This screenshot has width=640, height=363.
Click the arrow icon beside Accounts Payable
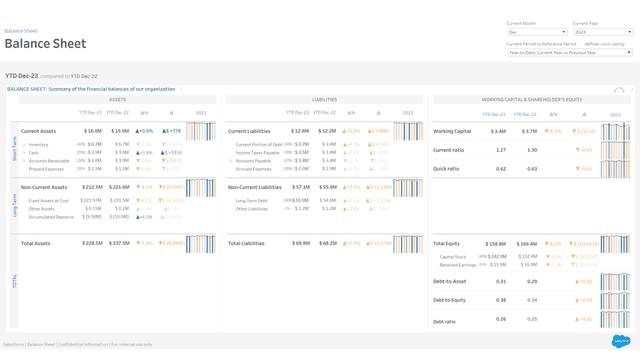(x=231, y=161)
